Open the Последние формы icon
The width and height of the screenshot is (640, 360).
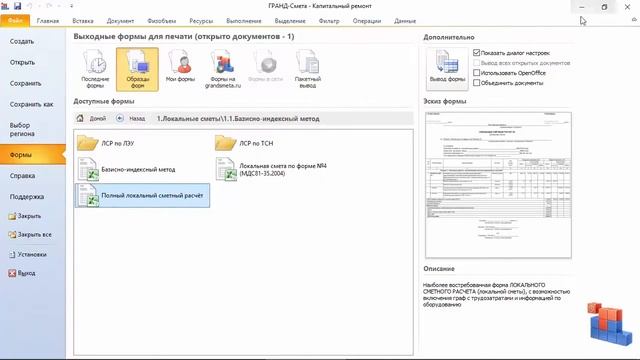pos(95,69)
